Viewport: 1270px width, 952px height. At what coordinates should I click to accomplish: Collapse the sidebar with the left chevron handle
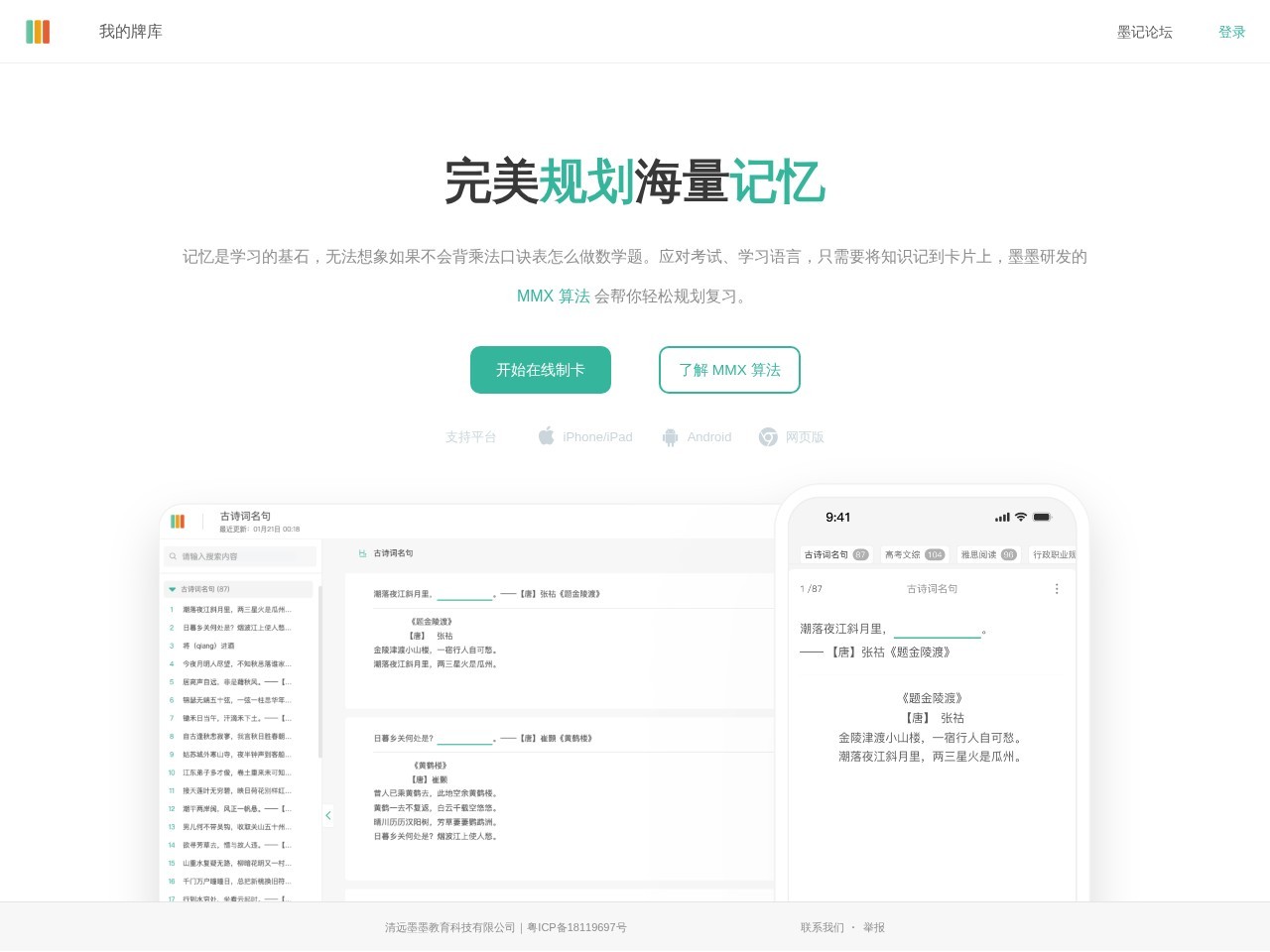click(327, 815)
